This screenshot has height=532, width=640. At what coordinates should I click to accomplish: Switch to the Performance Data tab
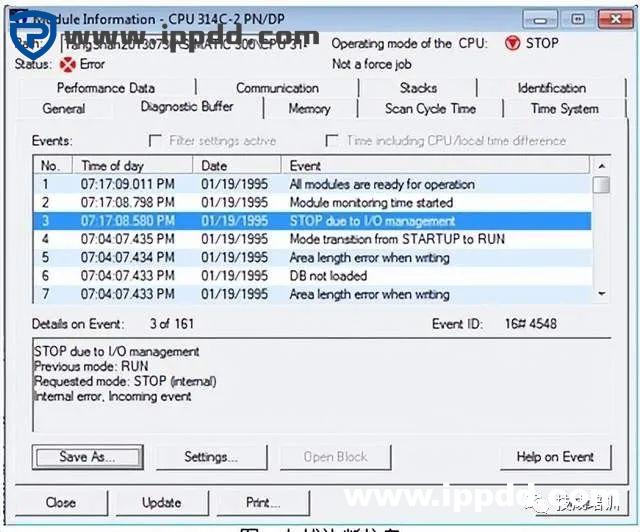pos(106,88)
